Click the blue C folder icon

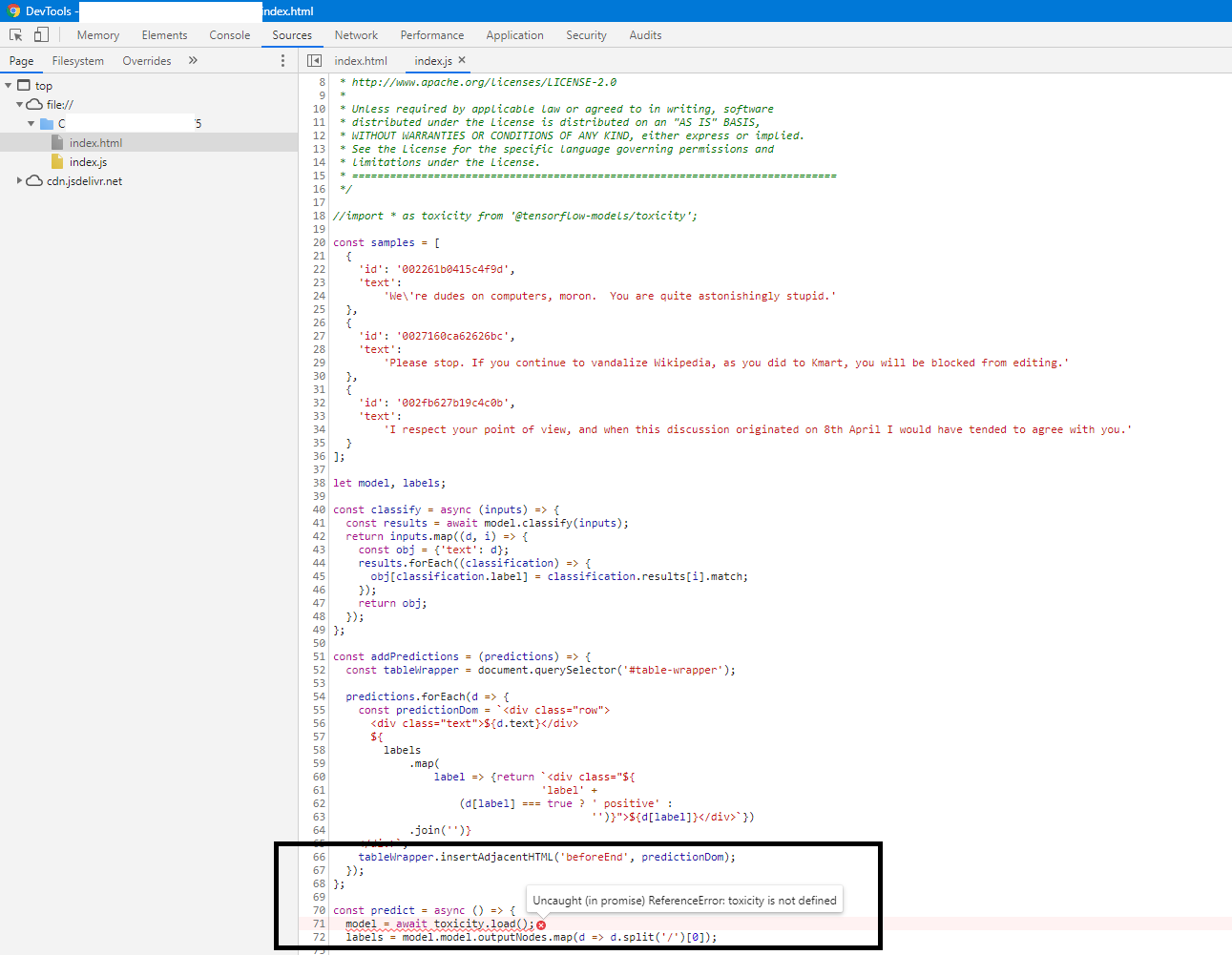pos(46,123)
